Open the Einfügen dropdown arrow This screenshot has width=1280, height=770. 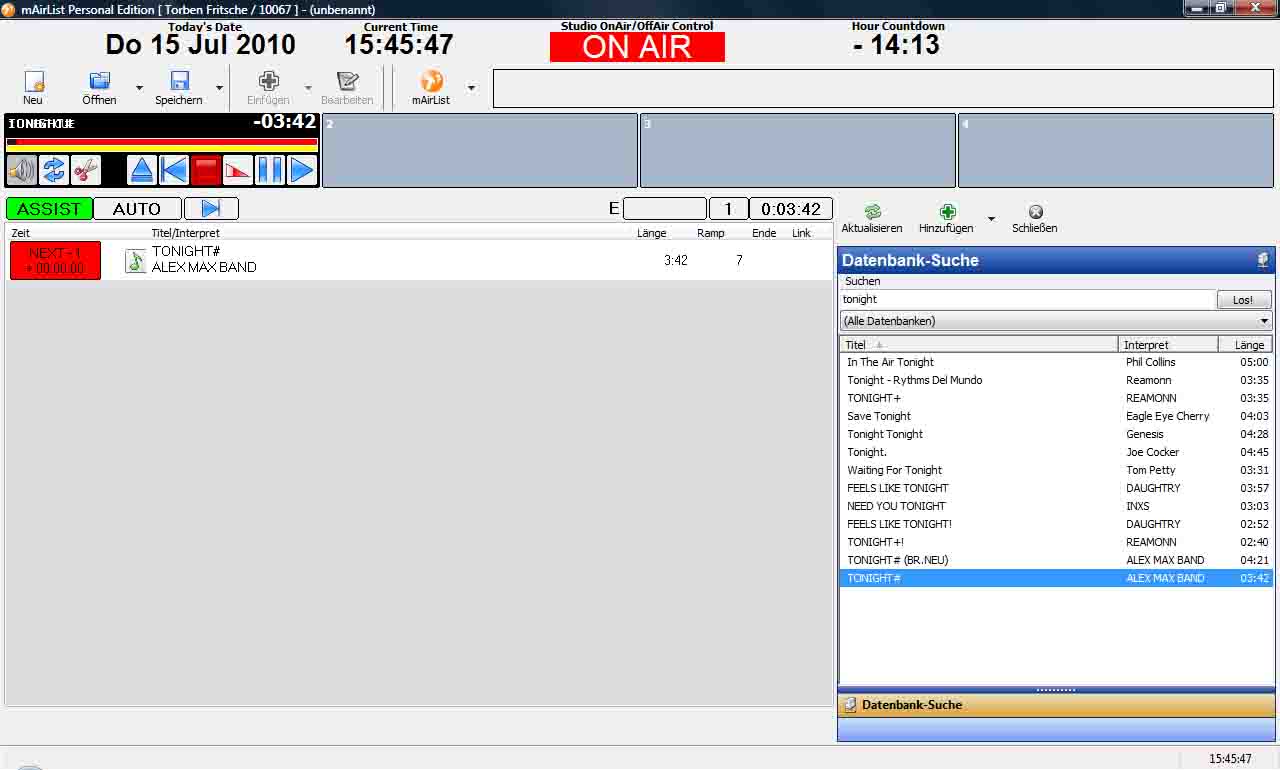click(x=308, y=88)
